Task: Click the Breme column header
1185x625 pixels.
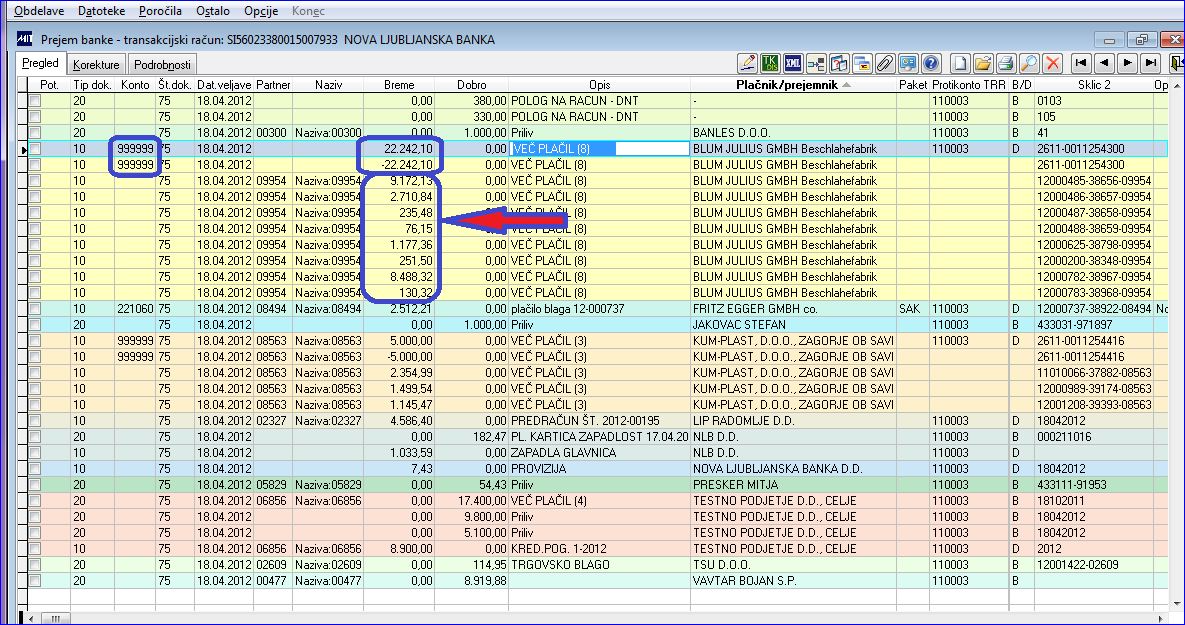Action: [398, 85]
